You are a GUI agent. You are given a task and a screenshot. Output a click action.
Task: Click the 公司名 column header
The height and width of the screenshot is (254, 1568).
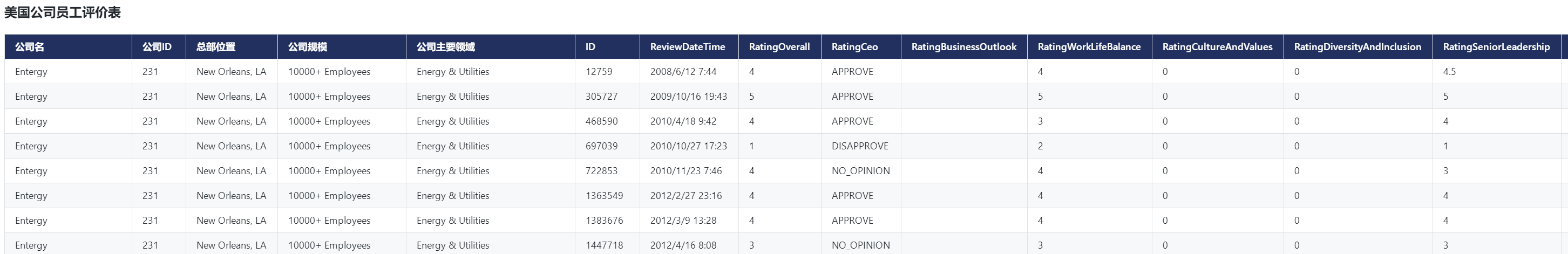(x=30, y=47)
